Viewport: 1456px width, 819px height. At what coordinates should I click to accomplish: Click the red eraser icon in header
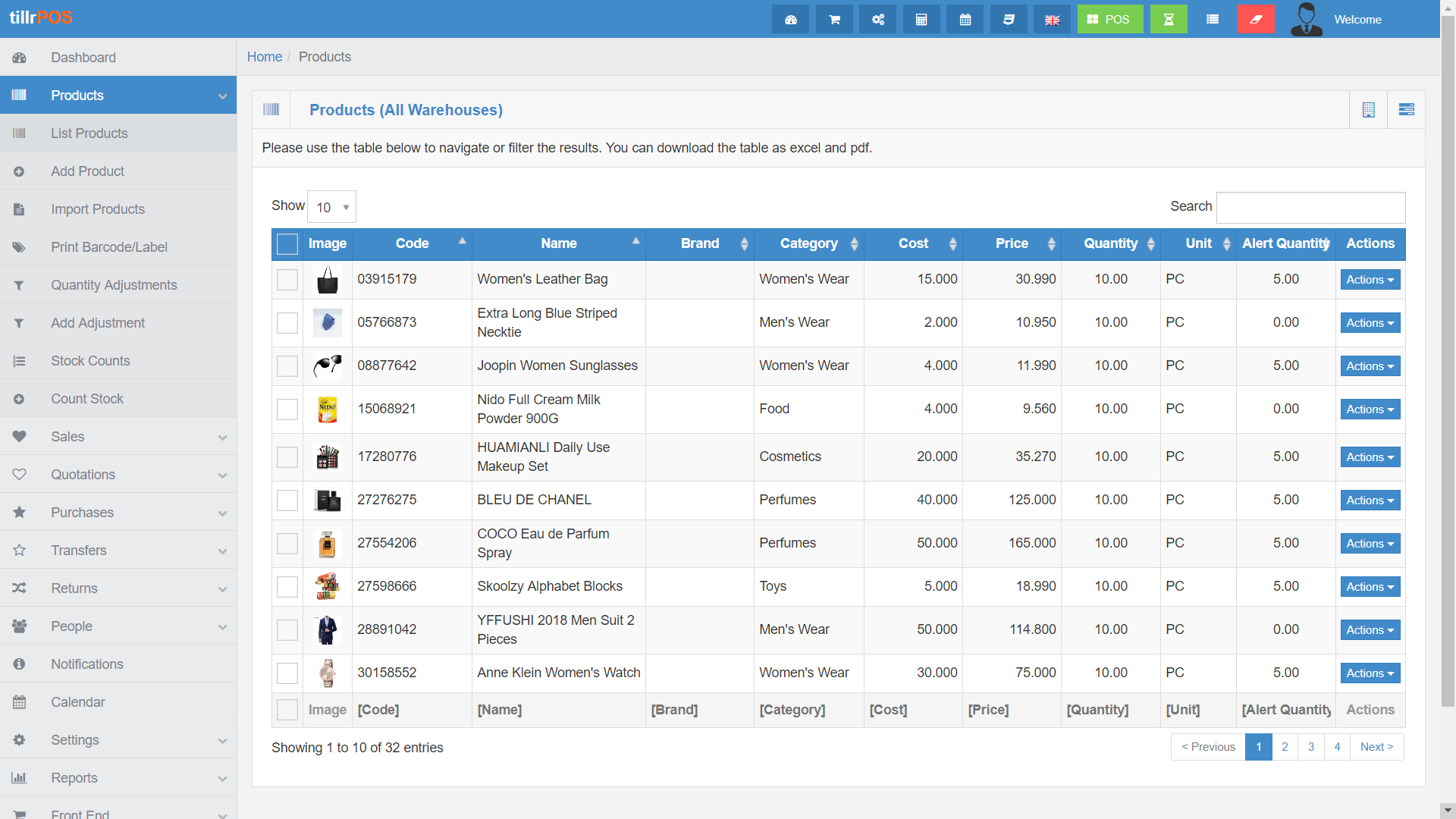coord(1256,20)
